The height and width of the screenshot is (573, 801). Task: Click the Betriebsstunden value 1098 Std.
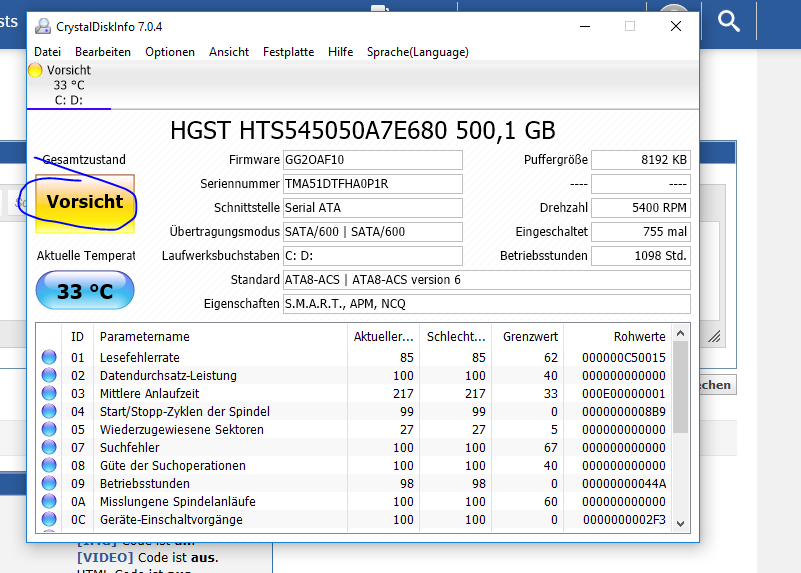tap(641, 256)
